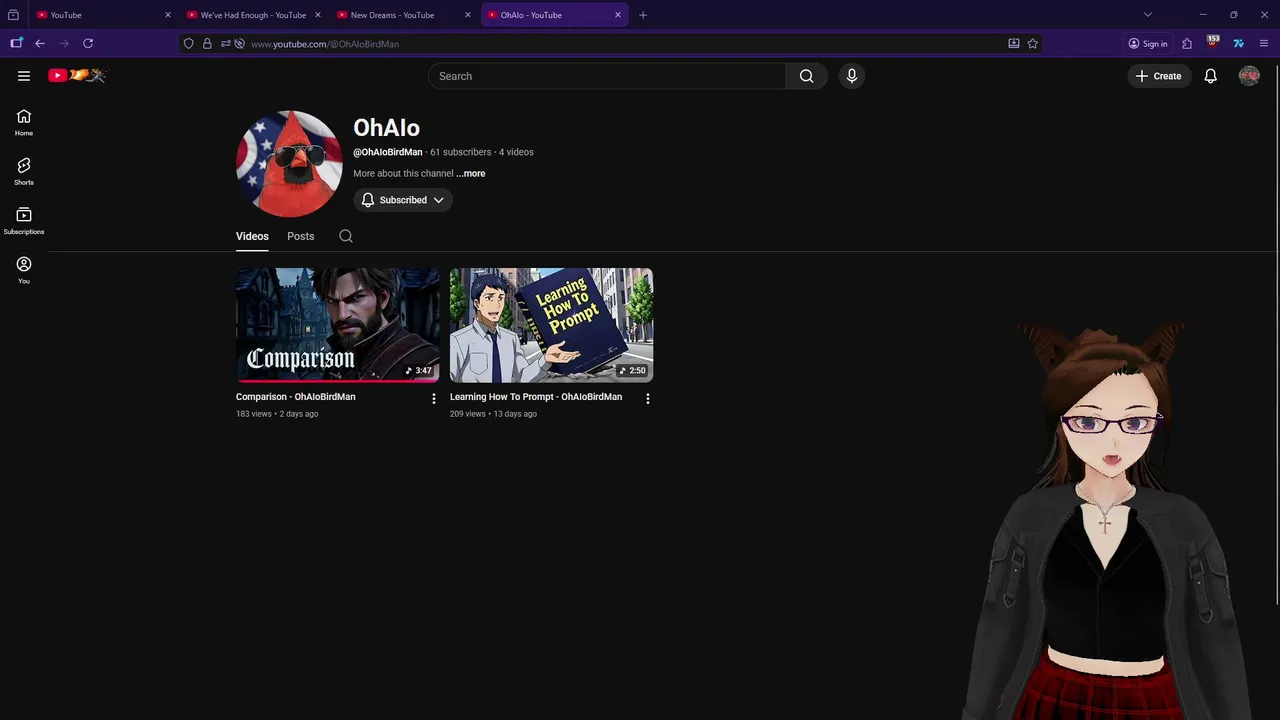Expand channel description with ...more
Viewport: 1280px width, 720px height.
tap(471, 174)
